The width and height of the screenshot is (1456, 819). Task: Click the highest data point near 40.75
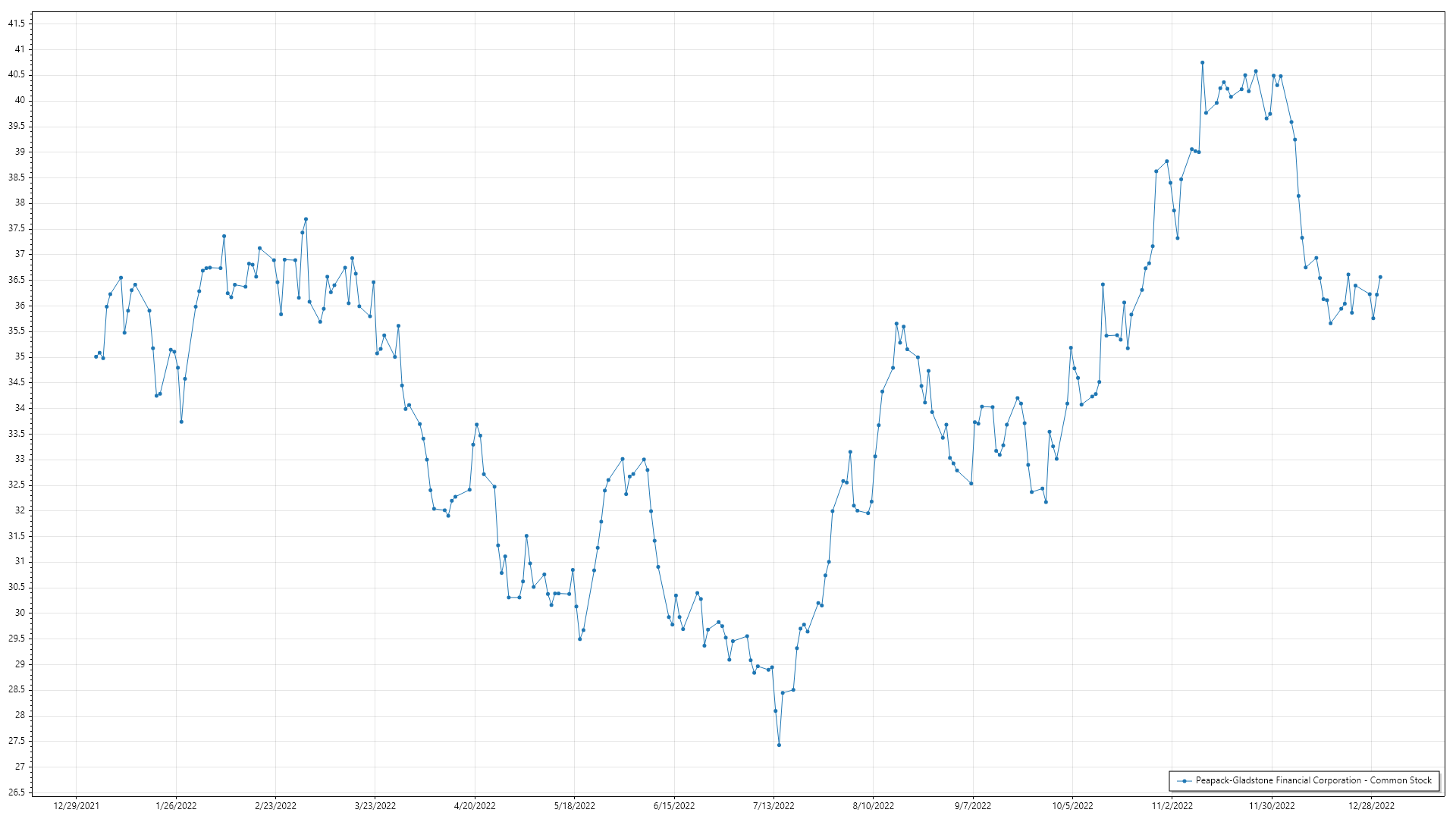point(1202,63)
